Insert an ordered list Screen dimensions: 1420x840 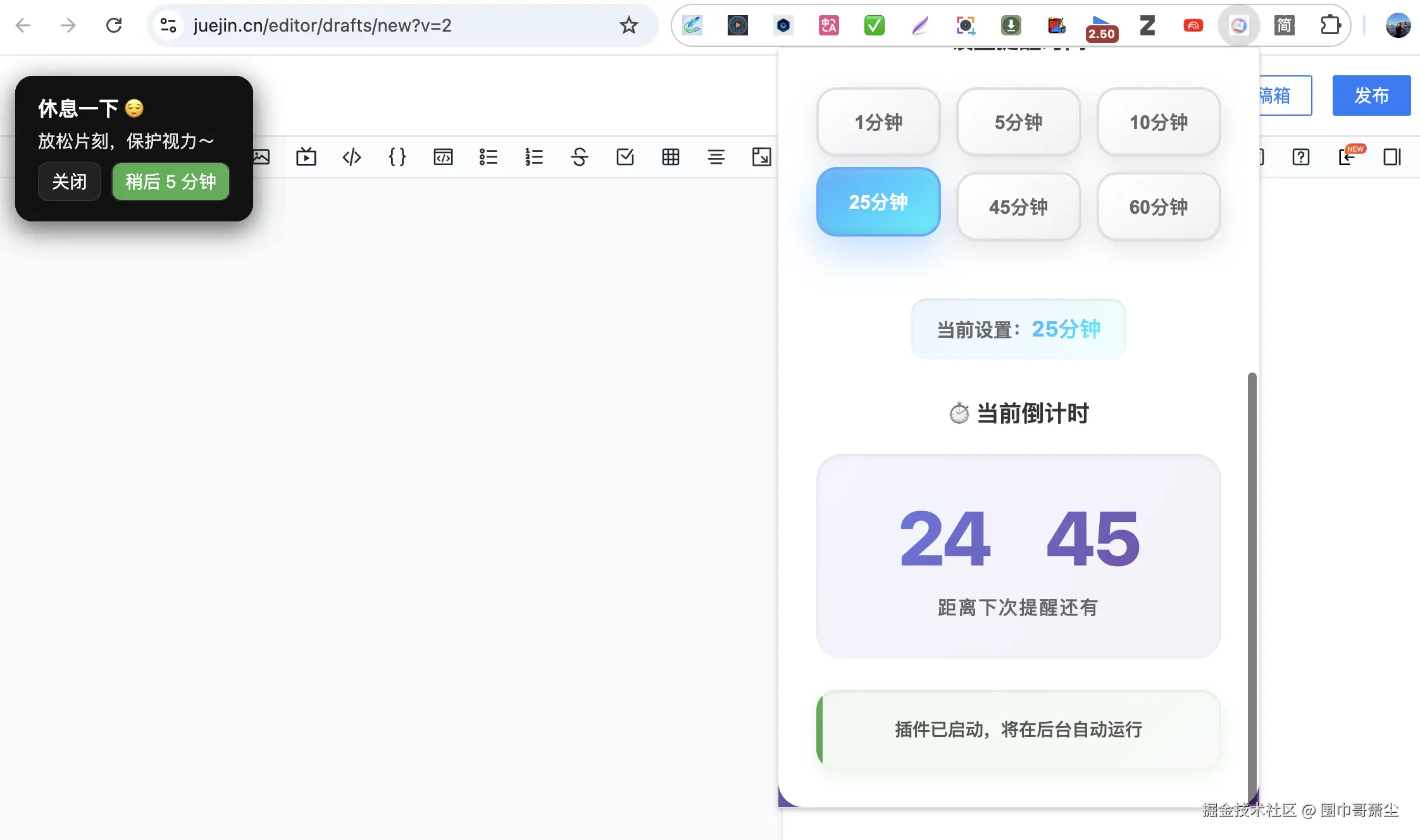(x=533, y=157)
